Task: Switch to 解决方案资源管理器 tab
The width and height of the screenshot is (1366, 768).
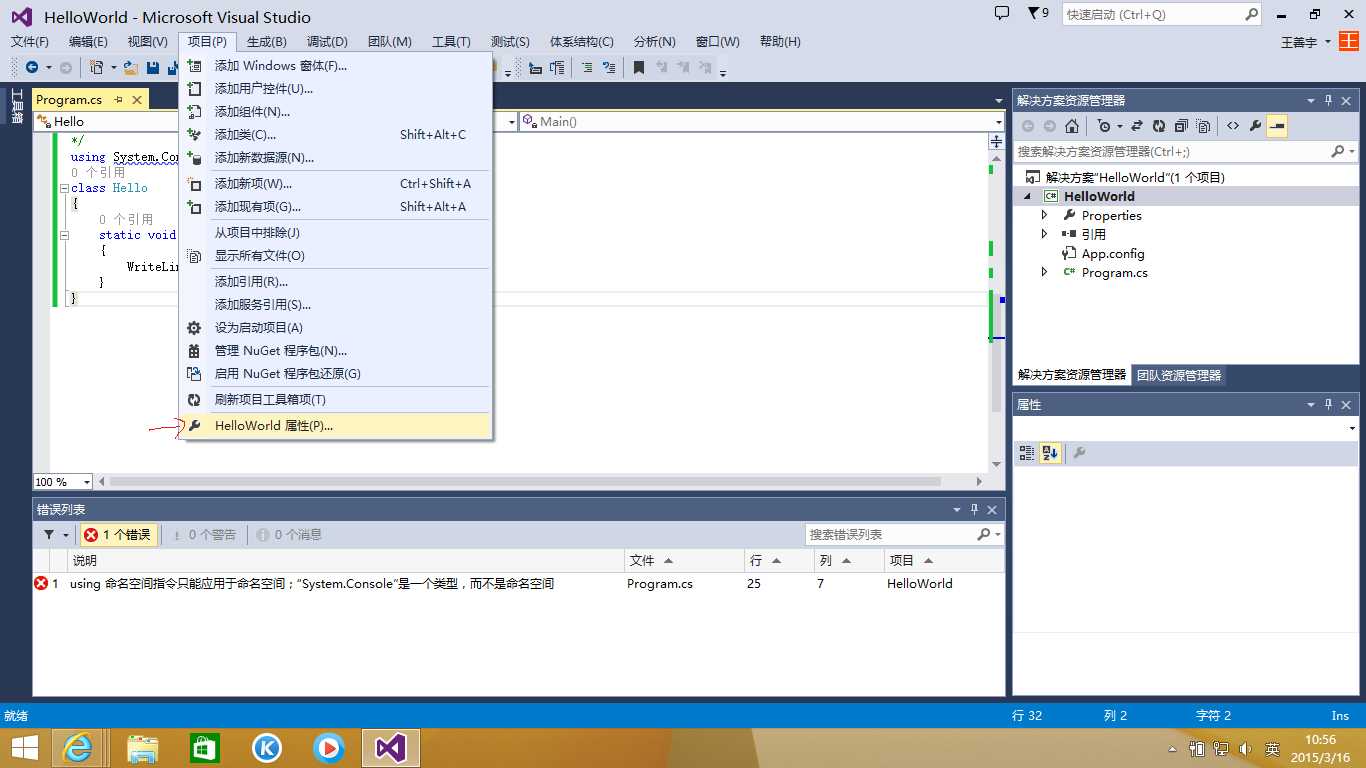Action: click(1072, 375)
